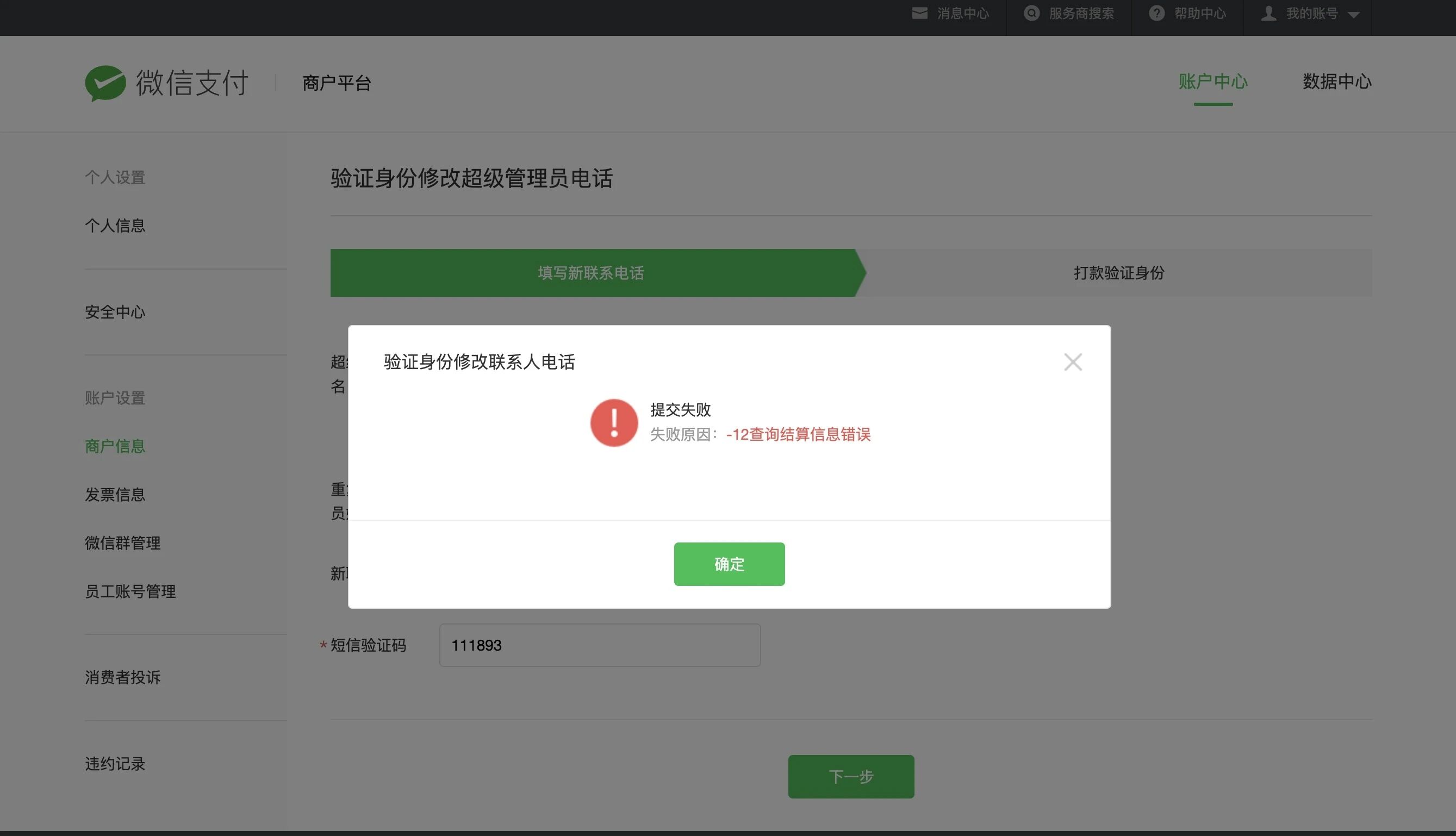
Task: Open 安全中心 in sidebar
Action: click(x=115, y=313)
